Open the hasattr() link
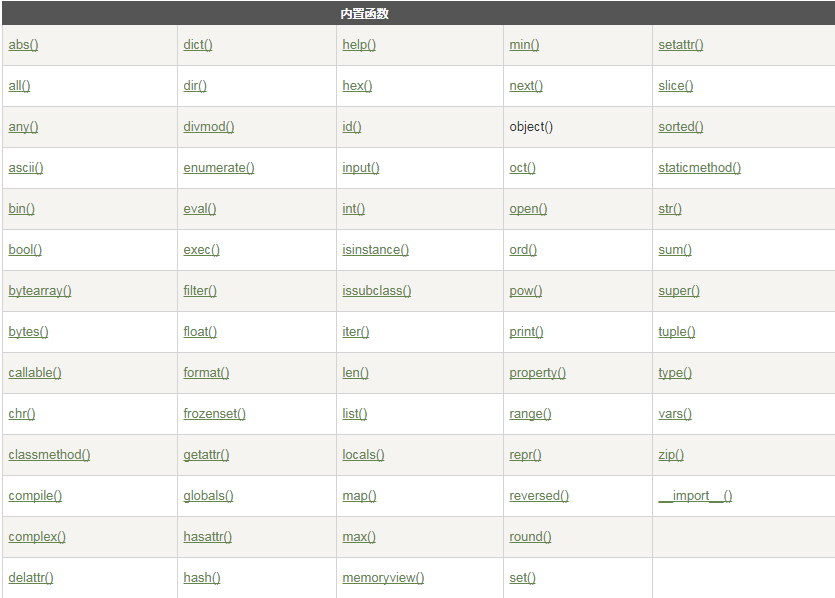The image size is (835, 598). coord(207,537)
